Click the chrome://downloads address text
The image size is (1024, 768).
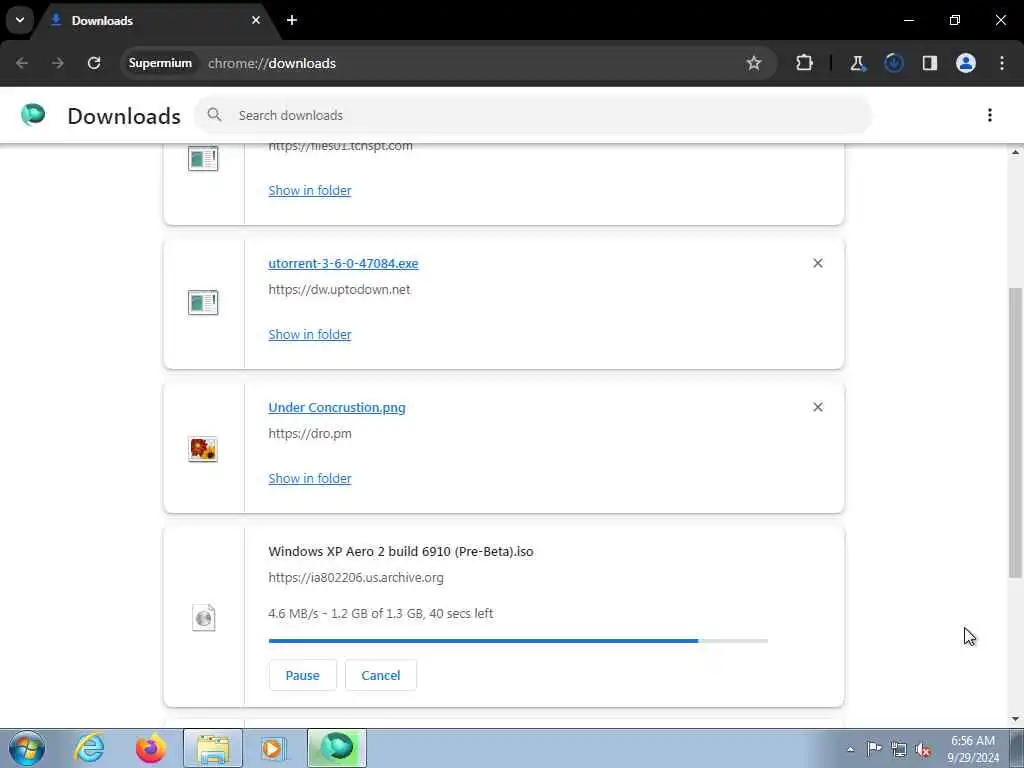(272, 63)
